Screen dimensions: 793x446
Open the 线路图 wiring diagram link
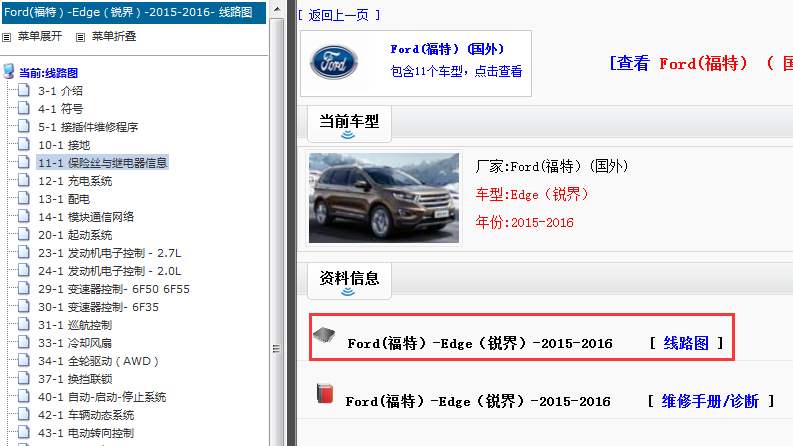tap(686, 343)
